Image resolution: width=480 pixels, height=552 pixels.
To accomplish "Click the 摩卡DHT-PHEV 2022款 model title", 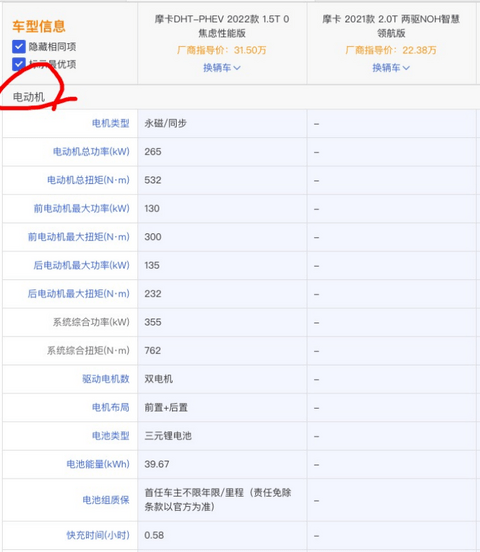I will pos(222,26).
